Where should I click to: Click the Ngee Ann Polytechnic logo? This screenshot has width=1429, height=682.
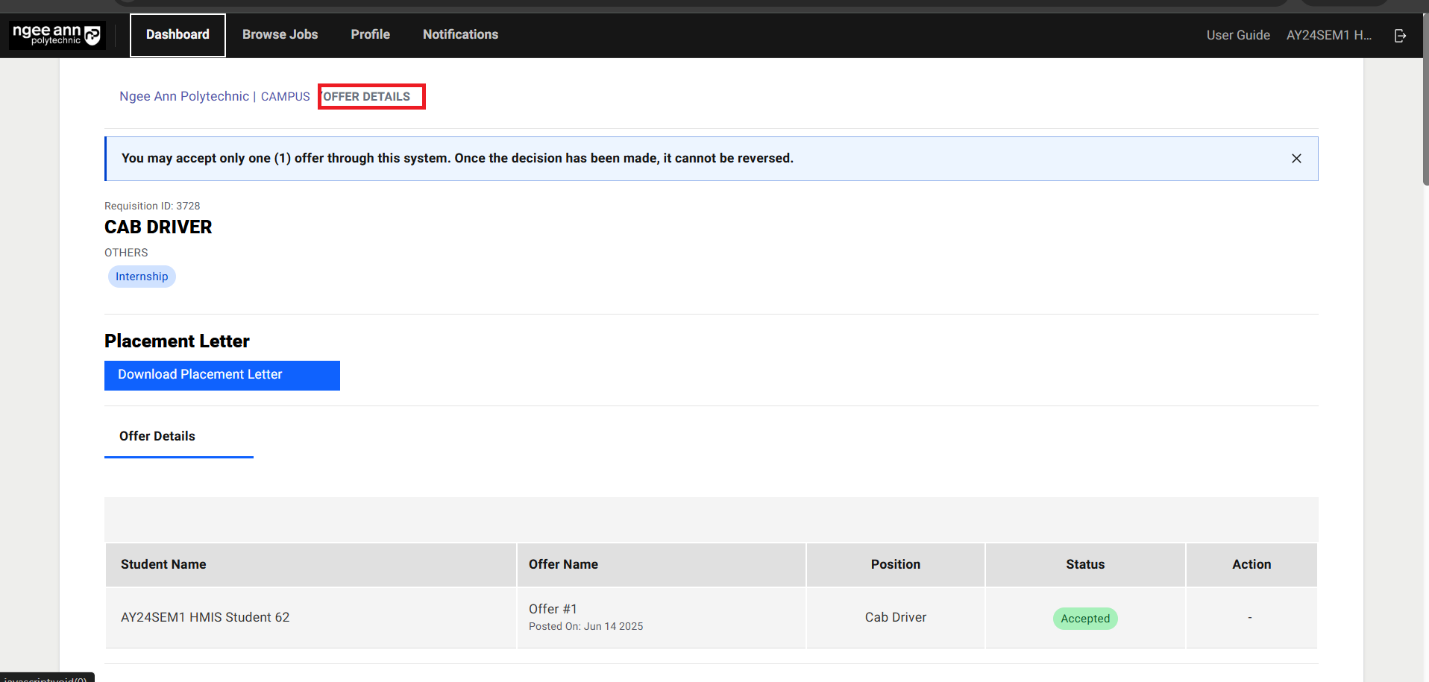[56, 35]
